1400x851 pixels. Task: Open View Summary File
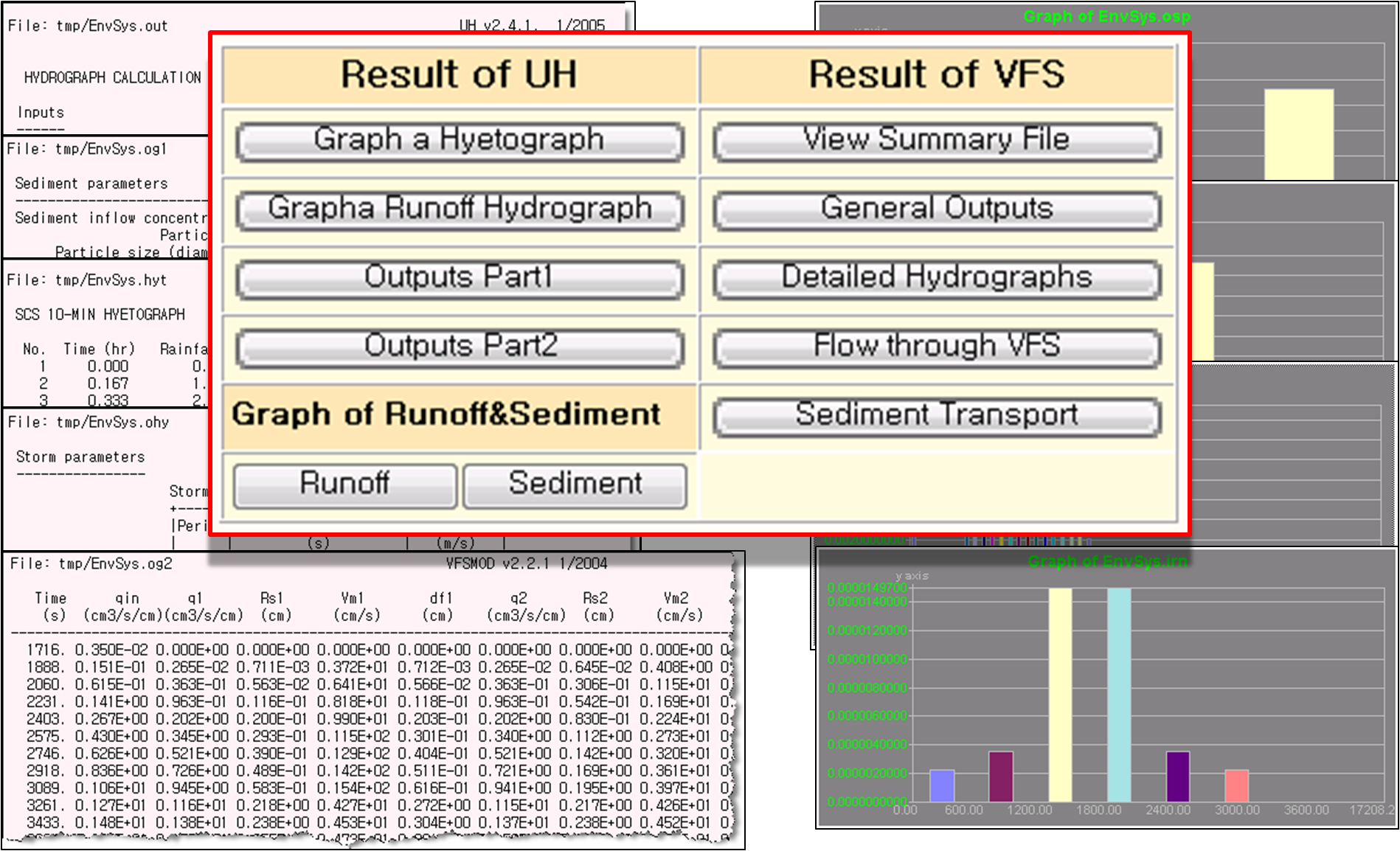[x=936, y=142]
